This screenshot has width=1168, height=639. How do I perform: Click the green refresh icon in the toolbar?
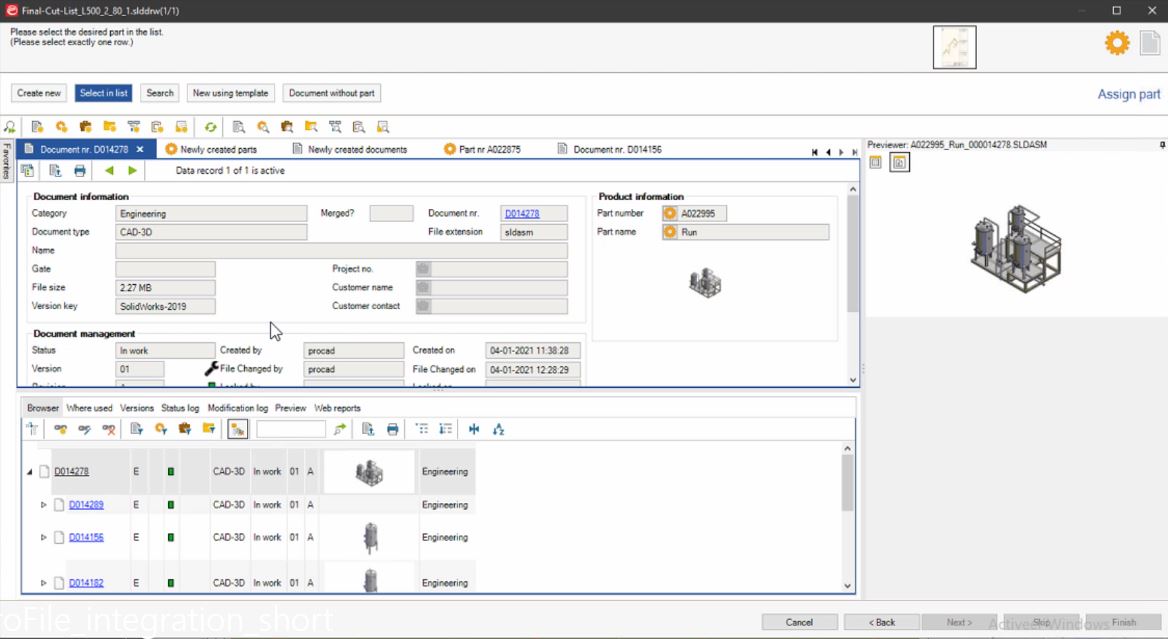210,127
